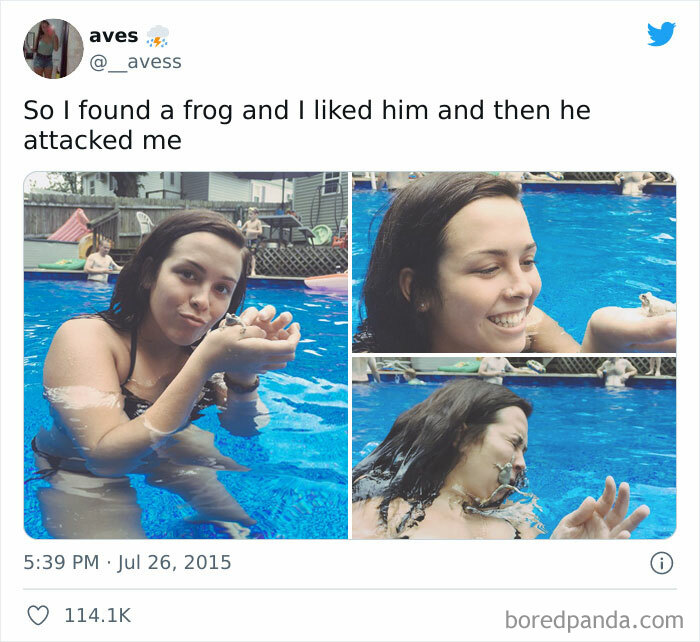This screenshot has height=642, width=700.
Task: Open the tweet info circle icon
Action: coord(661,563)
